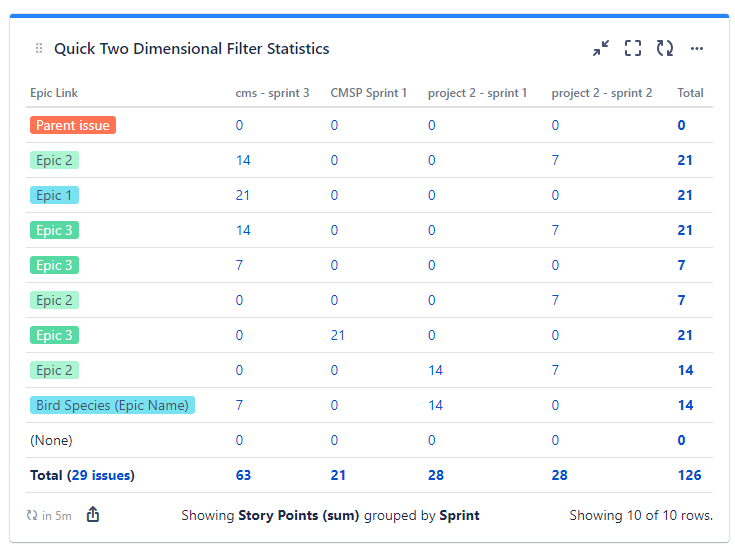Click the 'Showing 10 of 10 rows.' text
735x548 pixels.
[x=641, y=515]
